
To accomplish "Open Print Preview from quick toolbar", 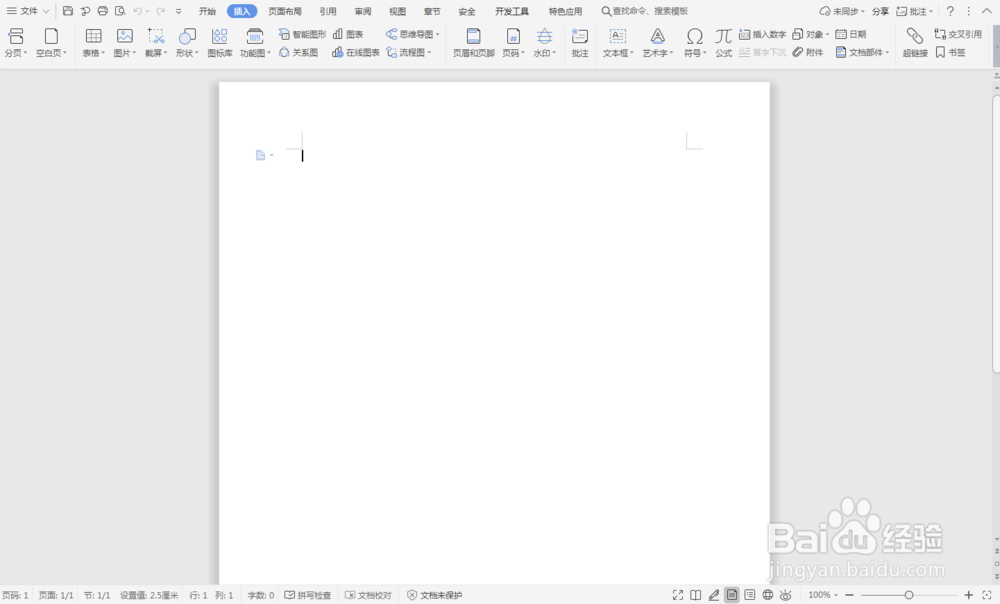I will pyautogui.click(x=120, y=11).
